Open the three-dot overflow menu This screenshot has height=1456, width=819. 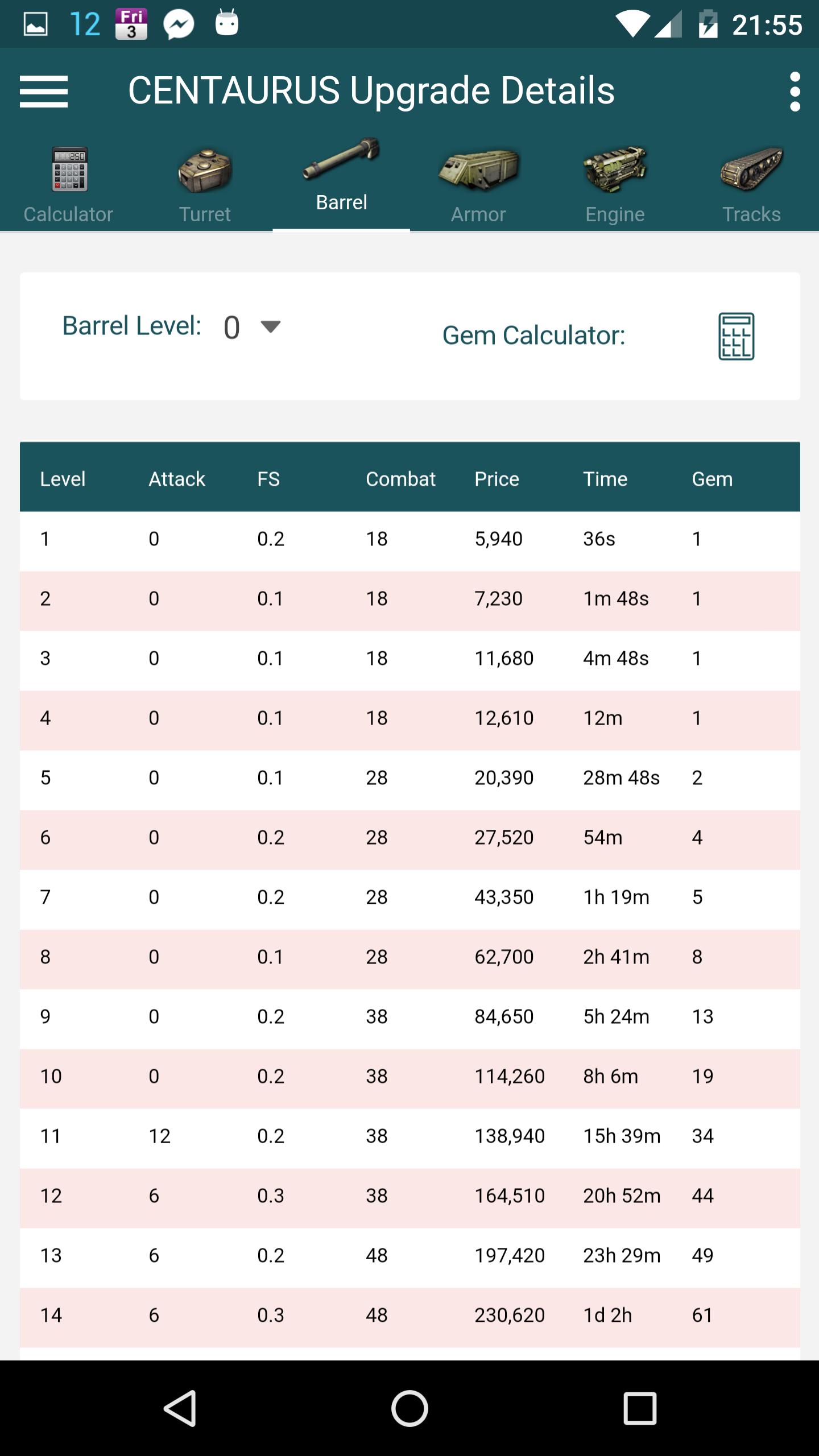795,91
